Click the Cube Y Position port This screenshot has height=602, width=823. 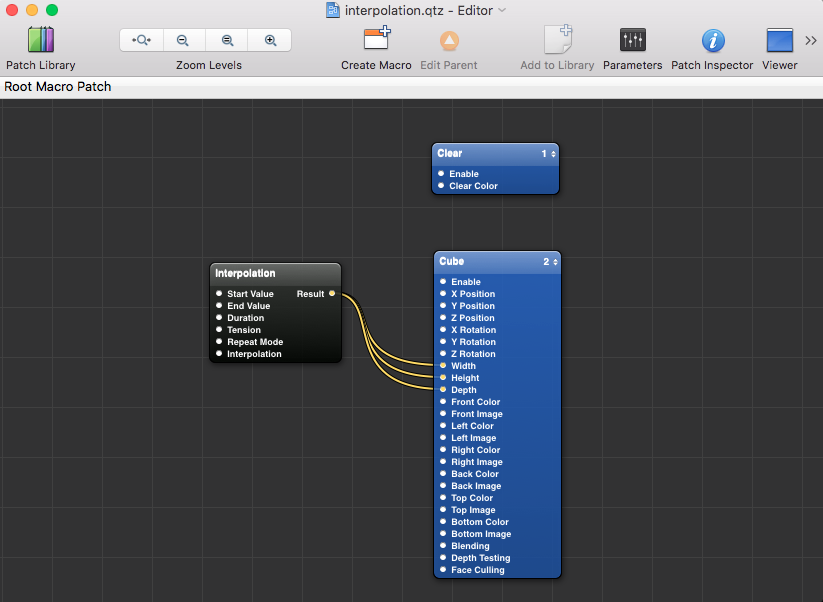443,305
